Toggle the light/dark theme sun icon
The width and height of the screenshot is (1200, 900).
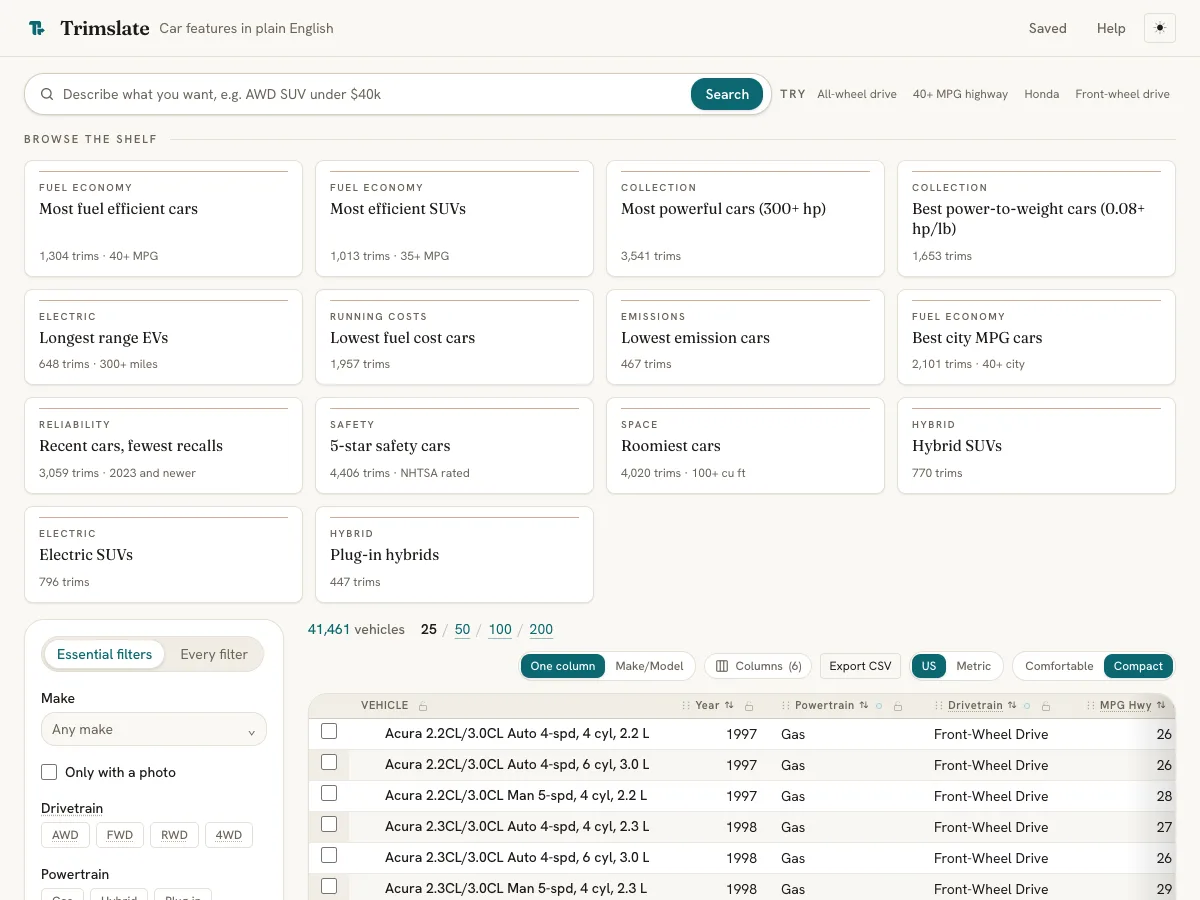pyautogui.click(x=1160, y=28)
